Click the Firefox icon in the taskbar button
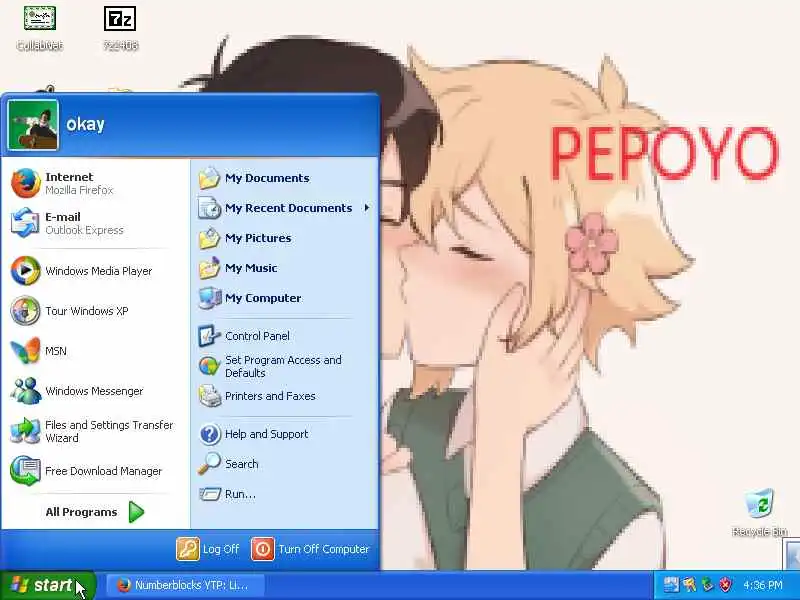The image size is (800, 600). pos(123,585)
